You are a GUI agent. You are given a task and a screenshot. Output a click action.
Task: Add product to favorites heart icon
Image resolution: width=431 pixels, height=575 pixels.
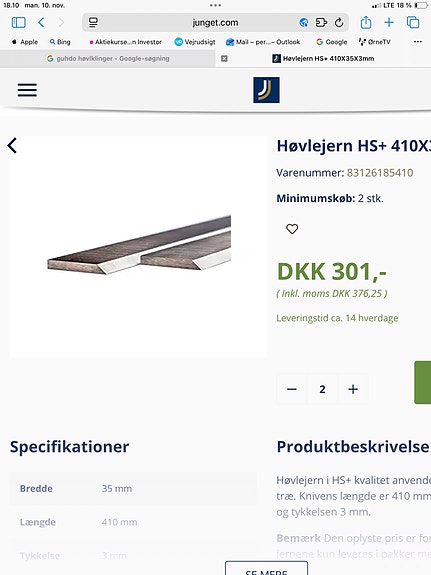coord(292,229)
